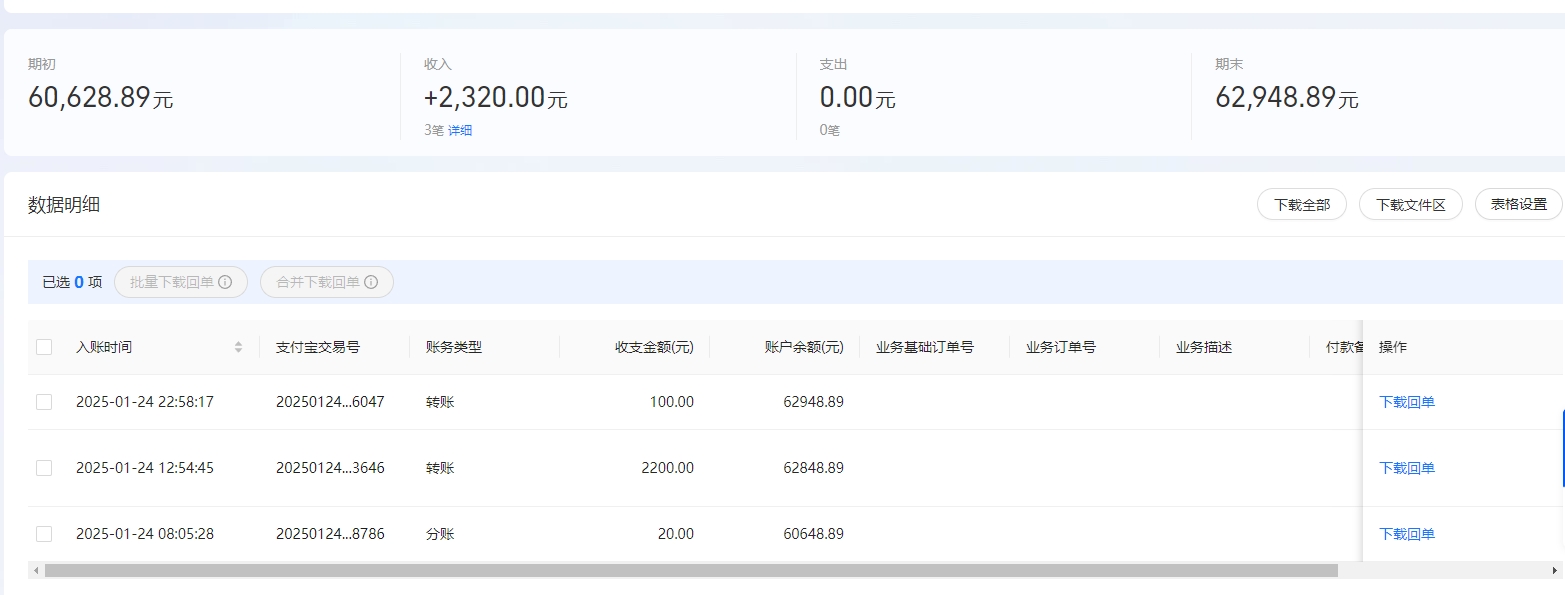Click the 业务基础订单号 column header
Image resolution: width=1565 pixels, height=595 pixels.
click(925, 347)
